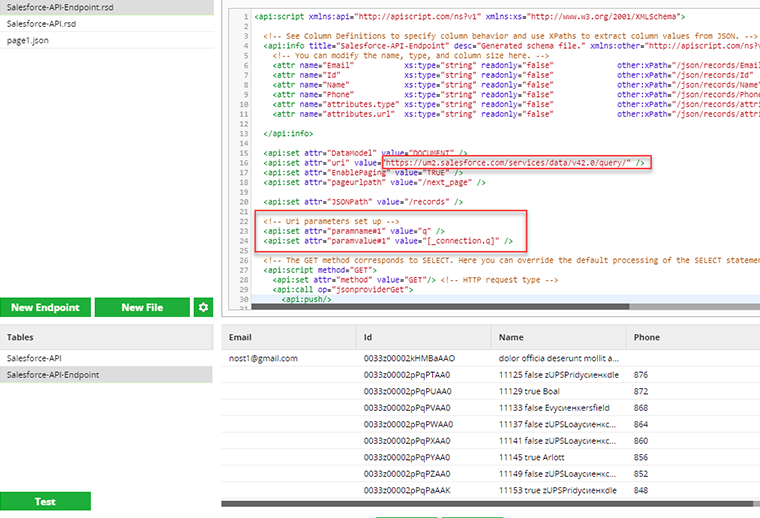Select Id cell 0033z00002pPqPUAA0

tap(407, 392)
